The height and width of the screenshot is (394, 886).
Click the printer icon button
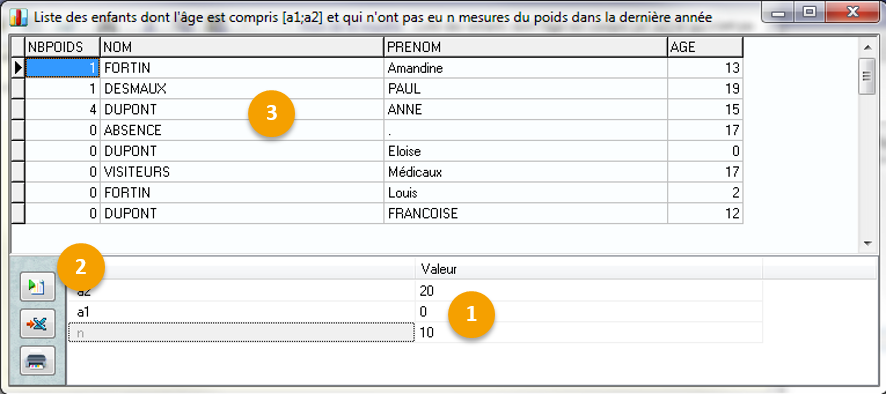(x=37, y=360)
